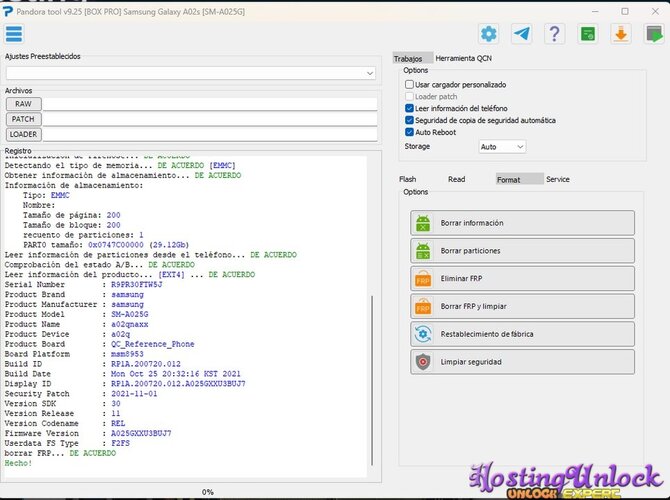The height and width of the screenshot is (500, 670).
Task: Open the Storage Auto dropdown
Action: 502,147
